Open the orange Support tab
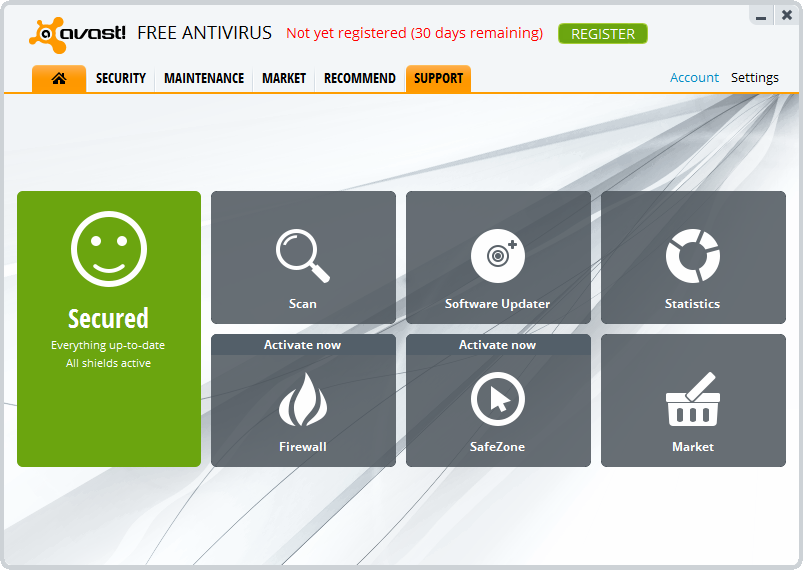The image size is (803, 570). 438,78
